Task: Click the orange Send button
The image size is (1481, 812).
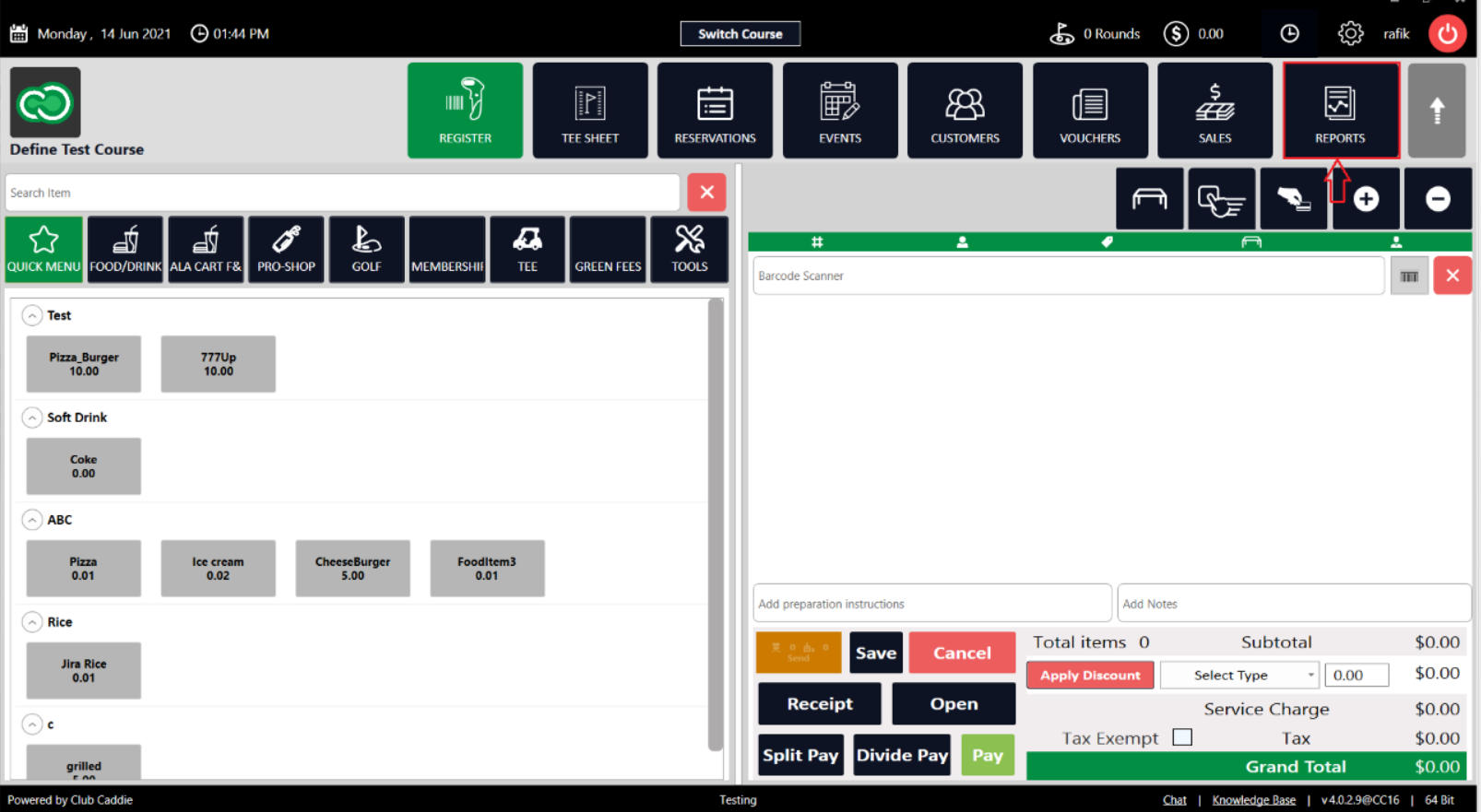Action: coord(799,653)
